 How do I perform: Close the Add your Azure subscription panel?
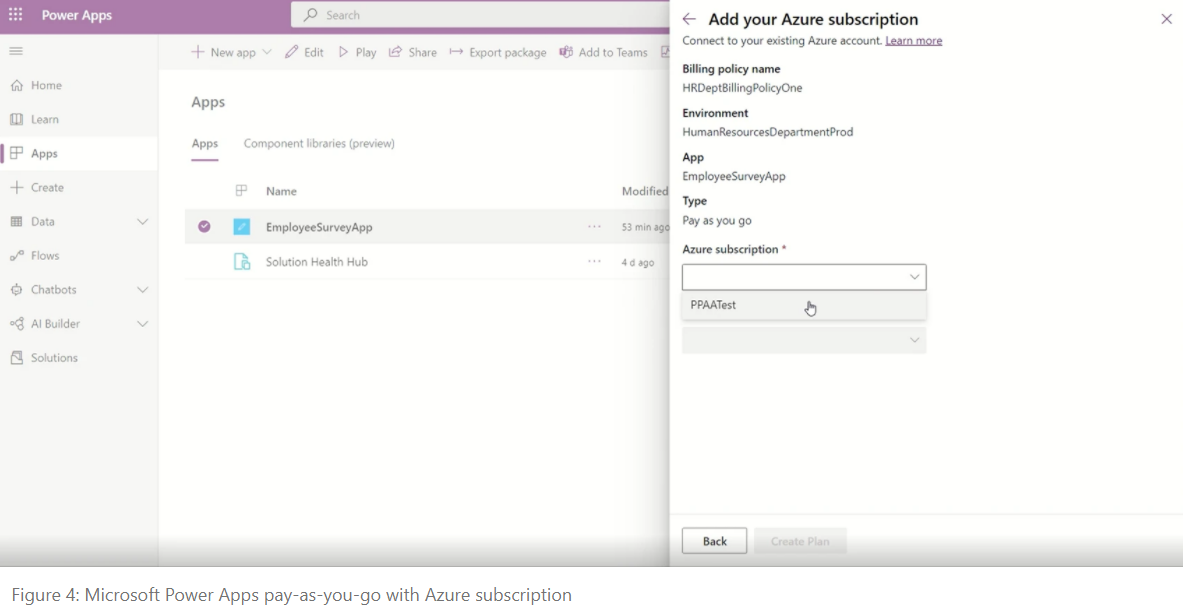click(1166, 20)
